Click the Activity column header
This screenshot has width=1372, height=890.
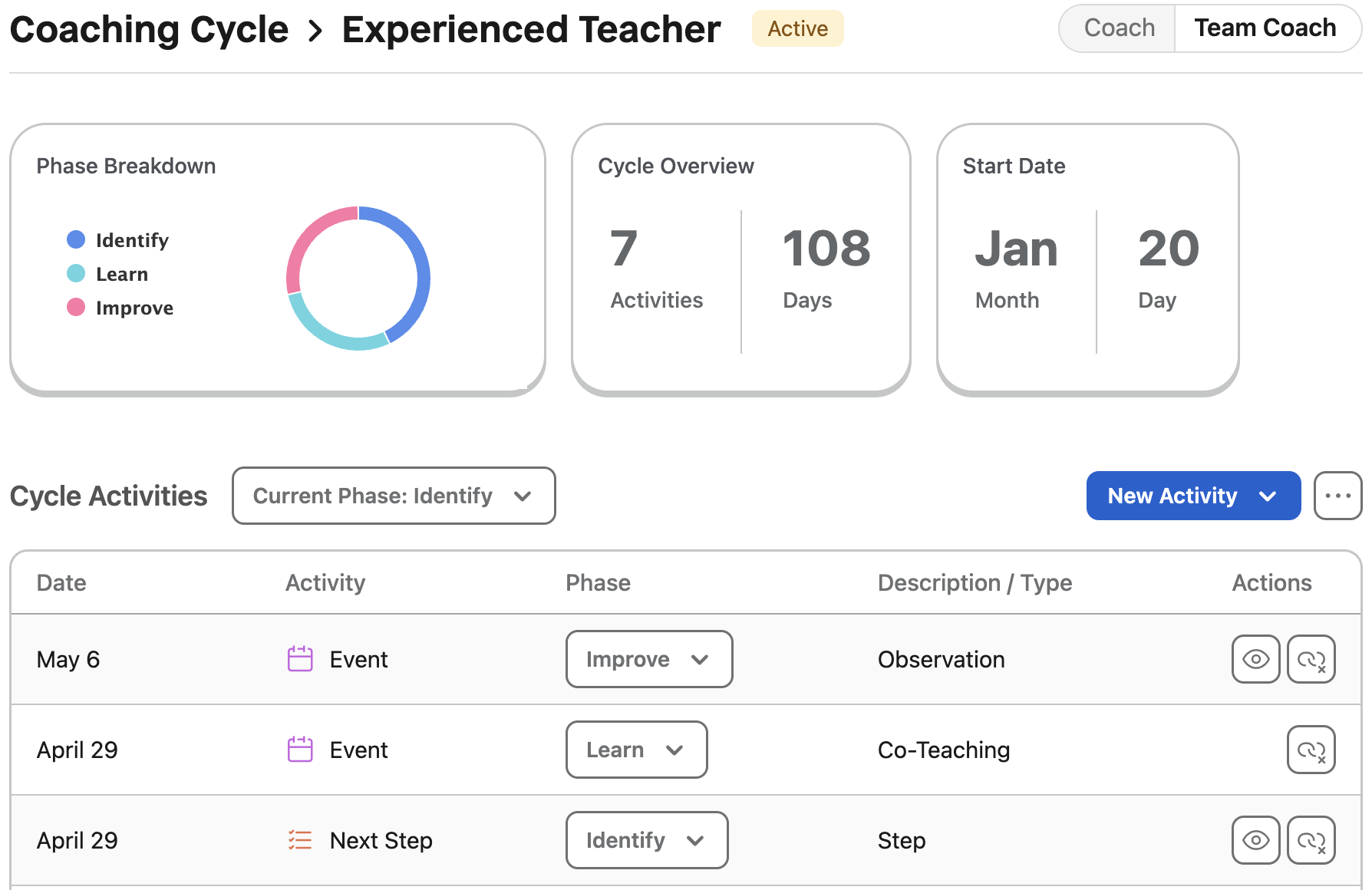click(x=325, y=582)
